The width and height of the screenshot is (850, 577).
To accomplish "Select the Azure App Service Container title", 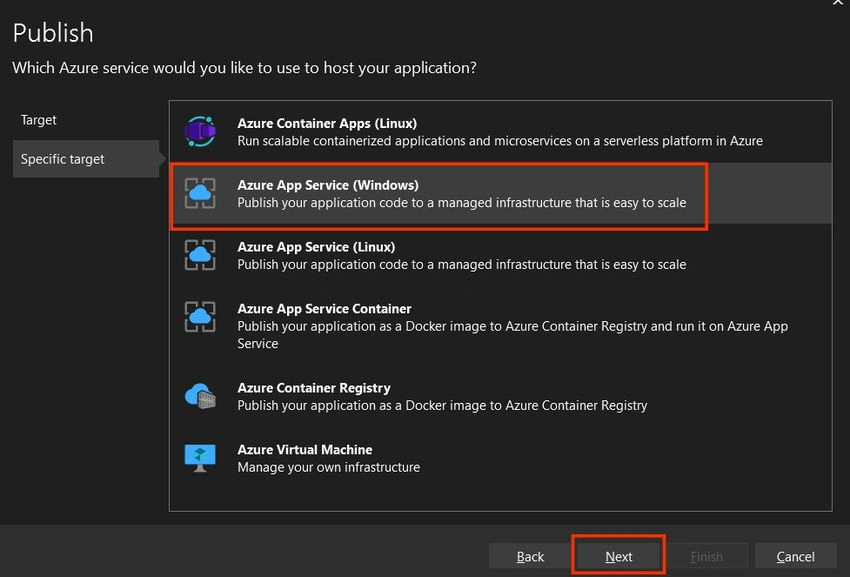I will [x=324, y=309].
